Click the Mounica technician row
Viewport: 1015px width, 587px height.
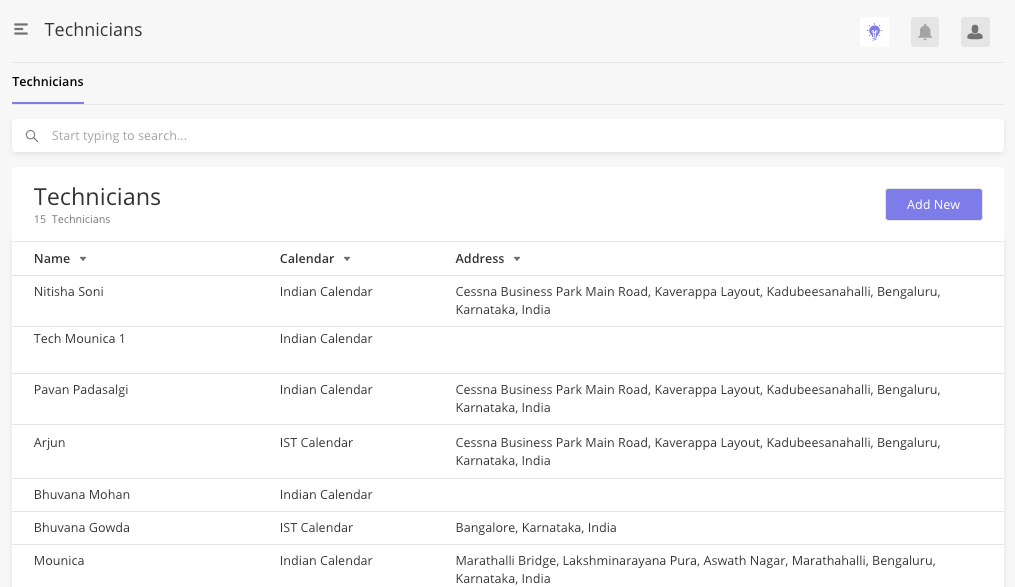point(508,566)
